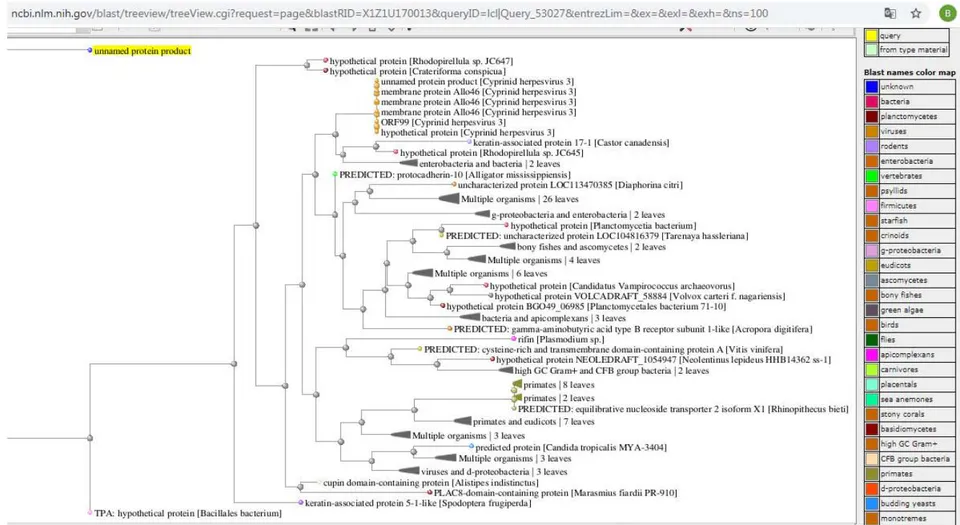
Task: Expand collapsed node 'primates | 8 leaves'
Action: point(517,384)
